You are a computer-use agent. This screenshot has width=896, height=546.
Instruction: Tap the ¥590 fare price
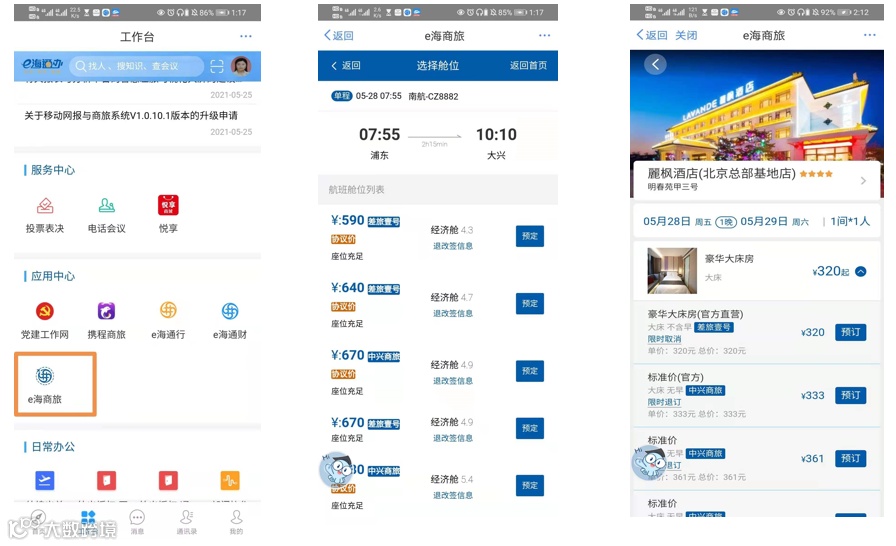(347, 220)
